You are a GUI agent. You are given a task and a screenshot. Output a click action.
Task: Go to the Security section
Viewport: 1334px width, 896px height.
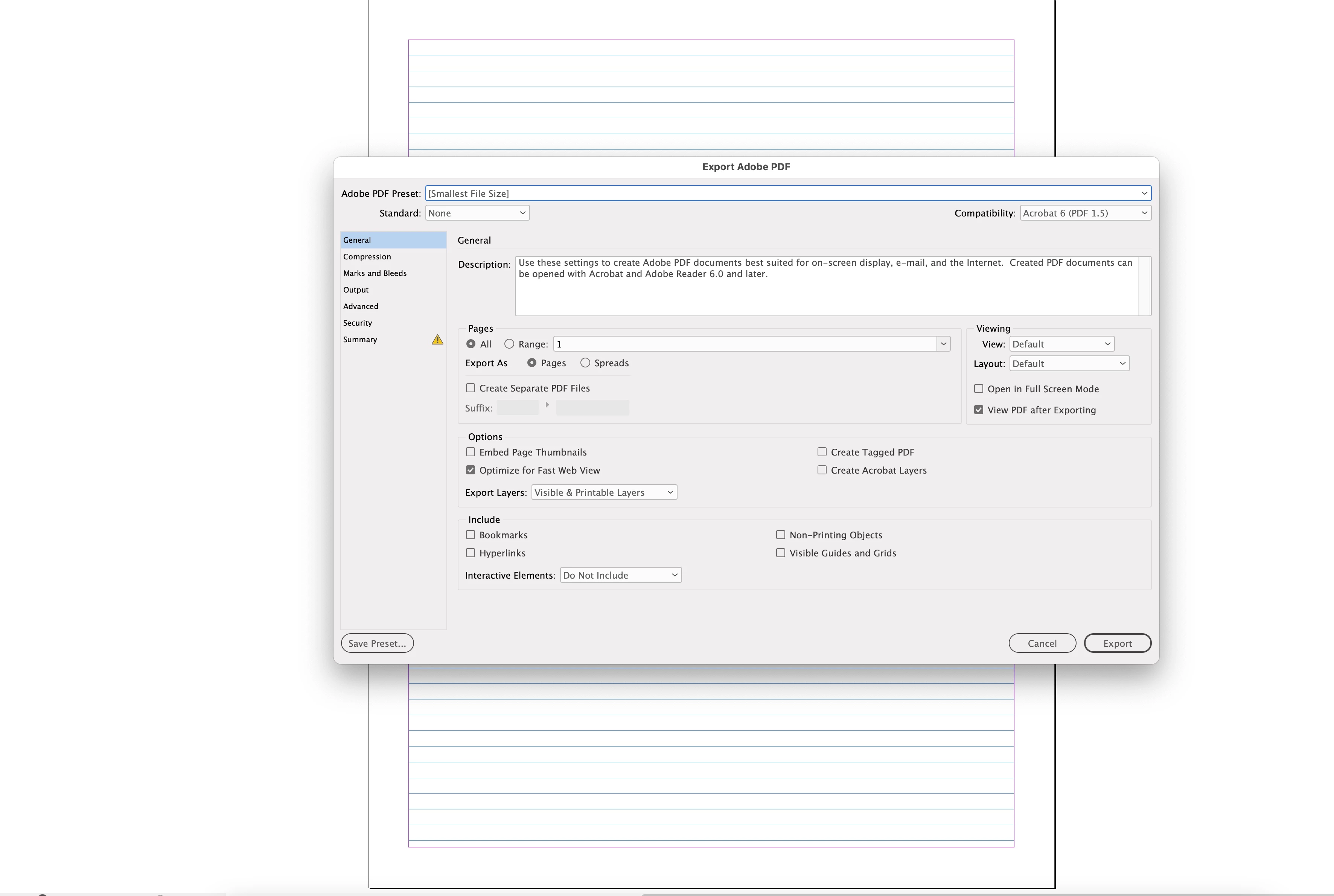click(358, 323)
